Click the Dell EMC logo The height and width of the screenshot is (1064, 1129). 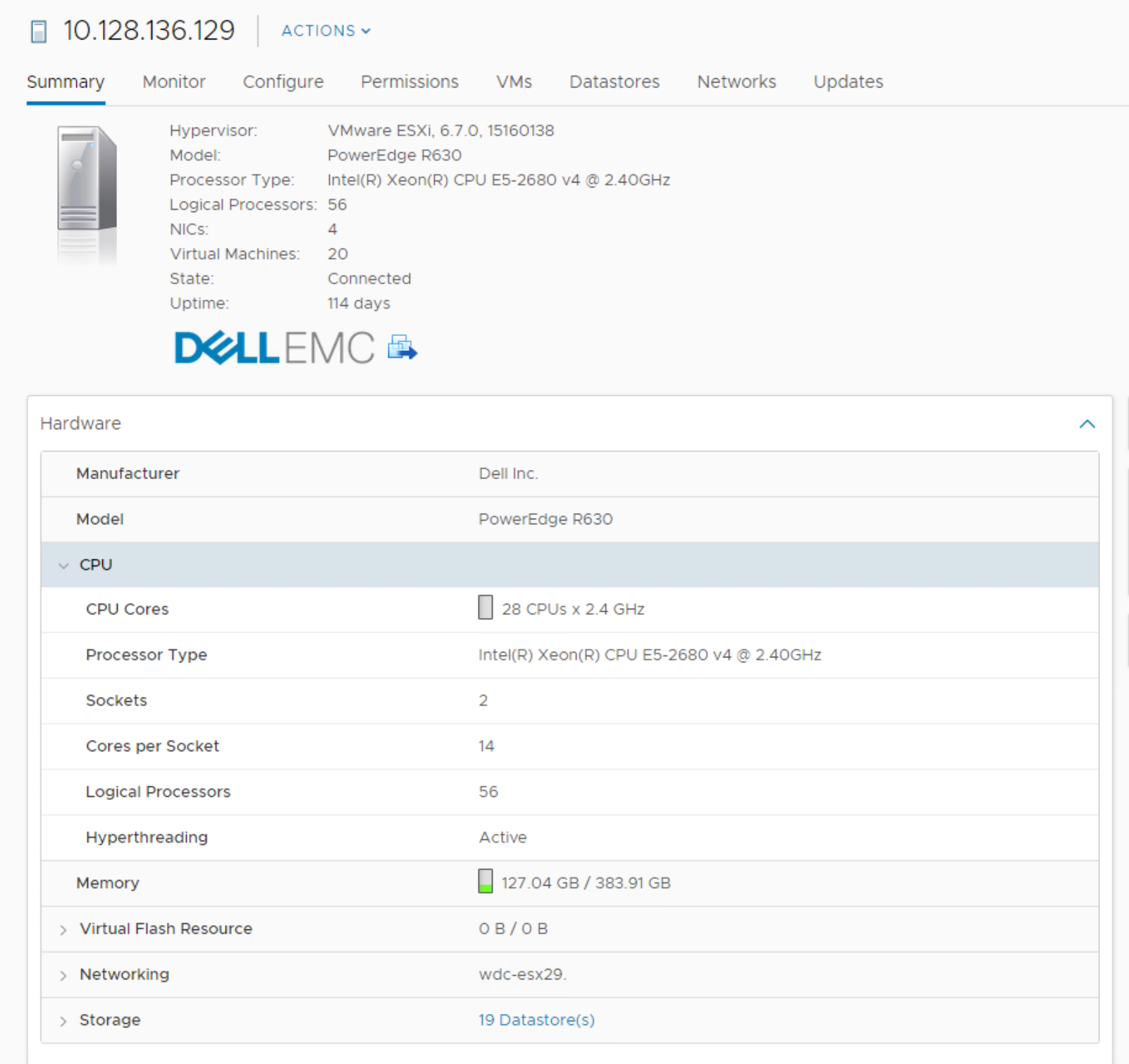[x=274, y=348]
